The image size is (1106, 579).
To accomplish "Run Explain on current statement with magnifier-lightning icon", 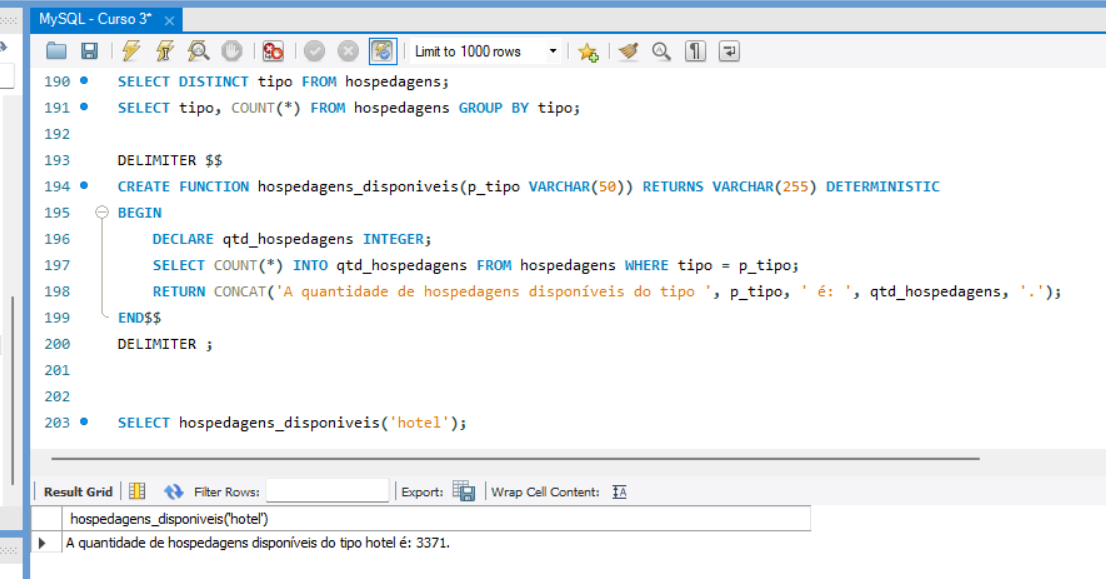I will coord(198,51).
